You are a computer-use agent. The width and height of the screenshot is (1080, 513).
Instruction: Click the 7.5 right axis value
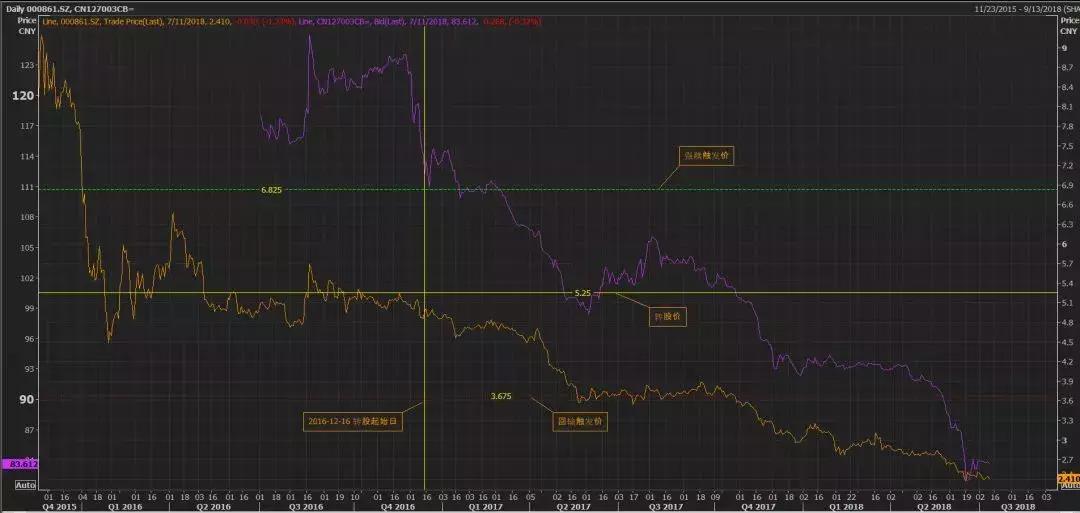tap(1066, 146)
